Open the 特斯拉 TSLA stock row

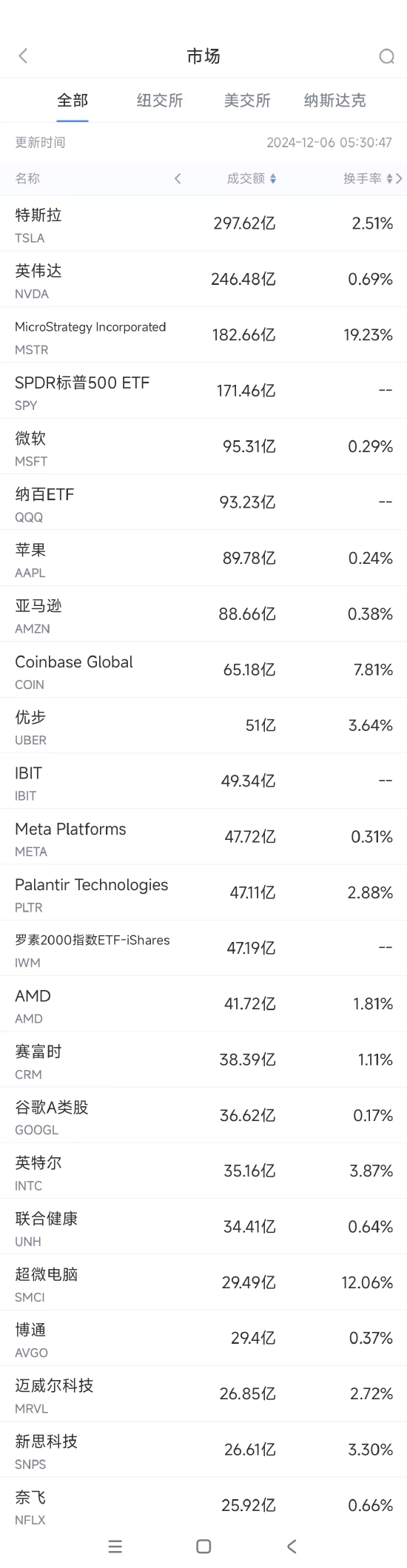203,223
